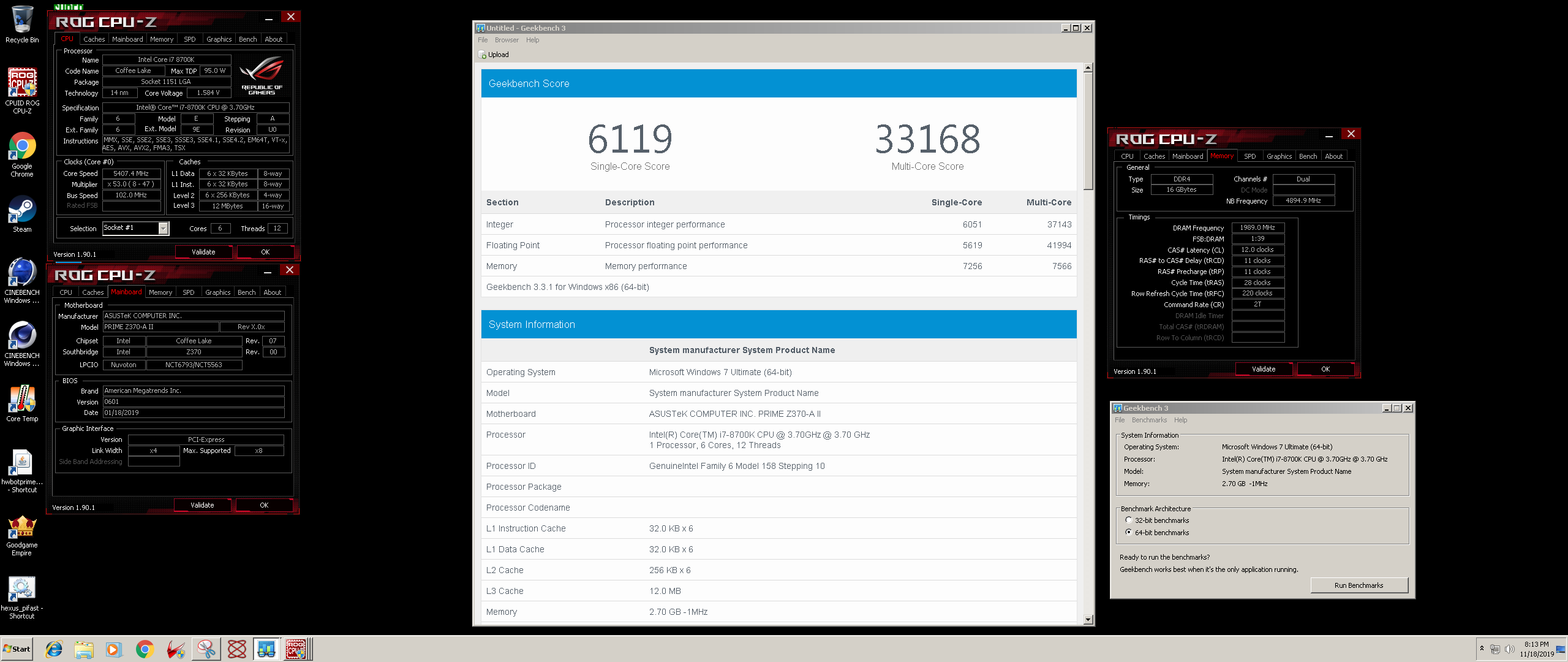Open hexus_pifast shortcut on the desktop
Image resolution: width=1568 pixels, height=662 pixels.
tap(22, 598)
